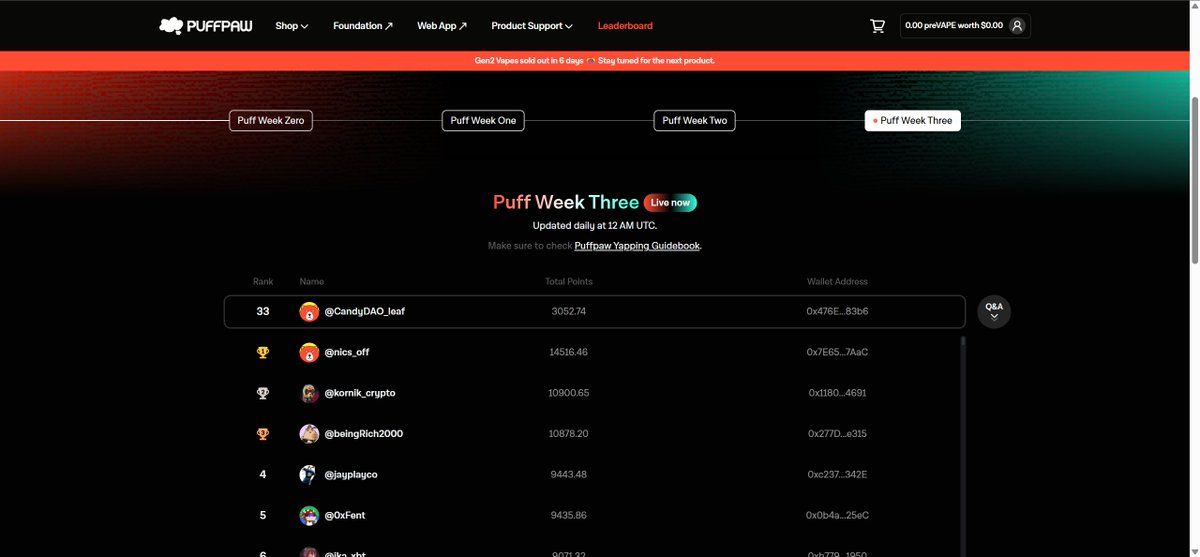The image size is (1200, 557).
Task: Click @kornik_crypto avatar image
Action: (309, 393)
